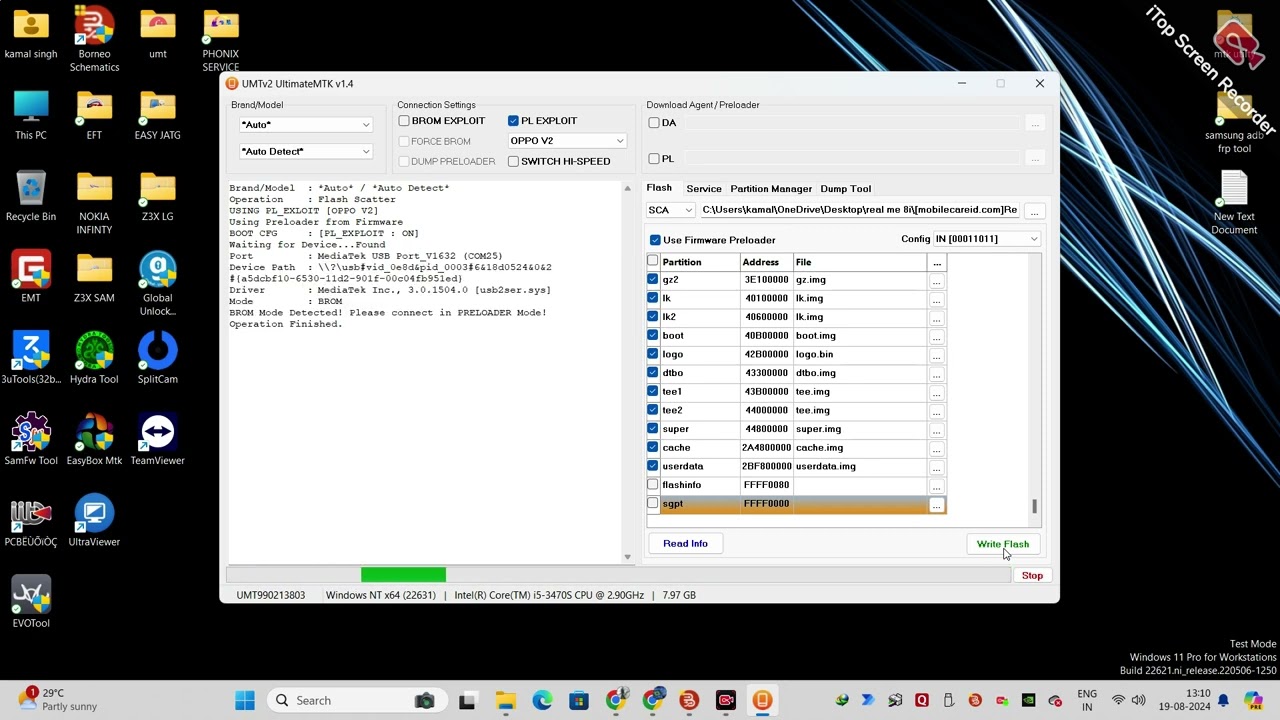
Task: Disable the PL EXPLOIT checkbox
Action: [513, 121]
